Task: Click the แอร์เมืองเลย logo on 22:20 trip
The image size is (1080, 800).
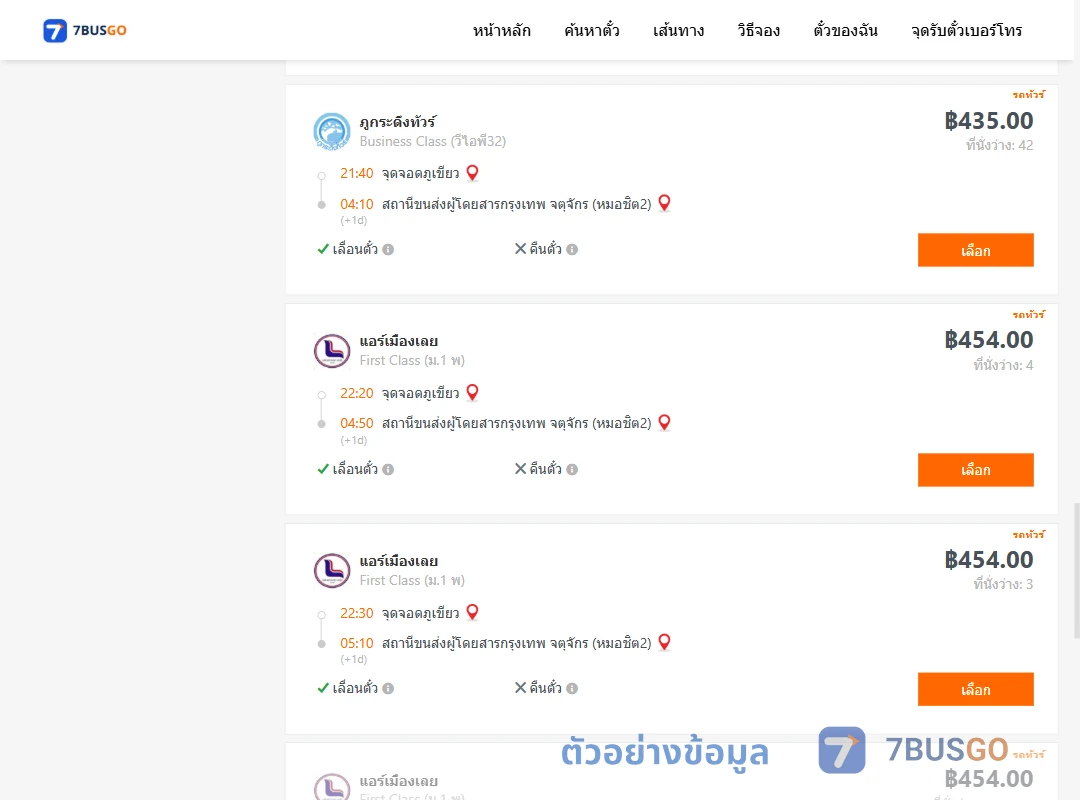Action: point(332,351)
